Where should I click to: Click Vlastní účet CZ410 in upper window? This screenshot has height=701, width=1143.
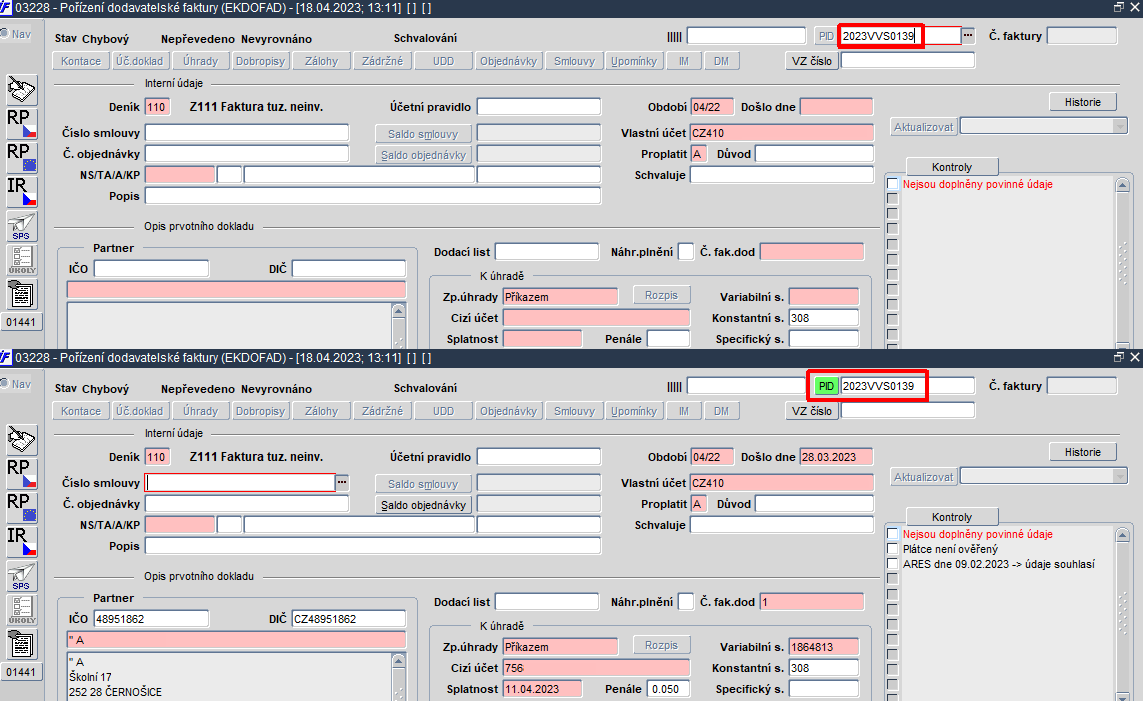[781, 133]
